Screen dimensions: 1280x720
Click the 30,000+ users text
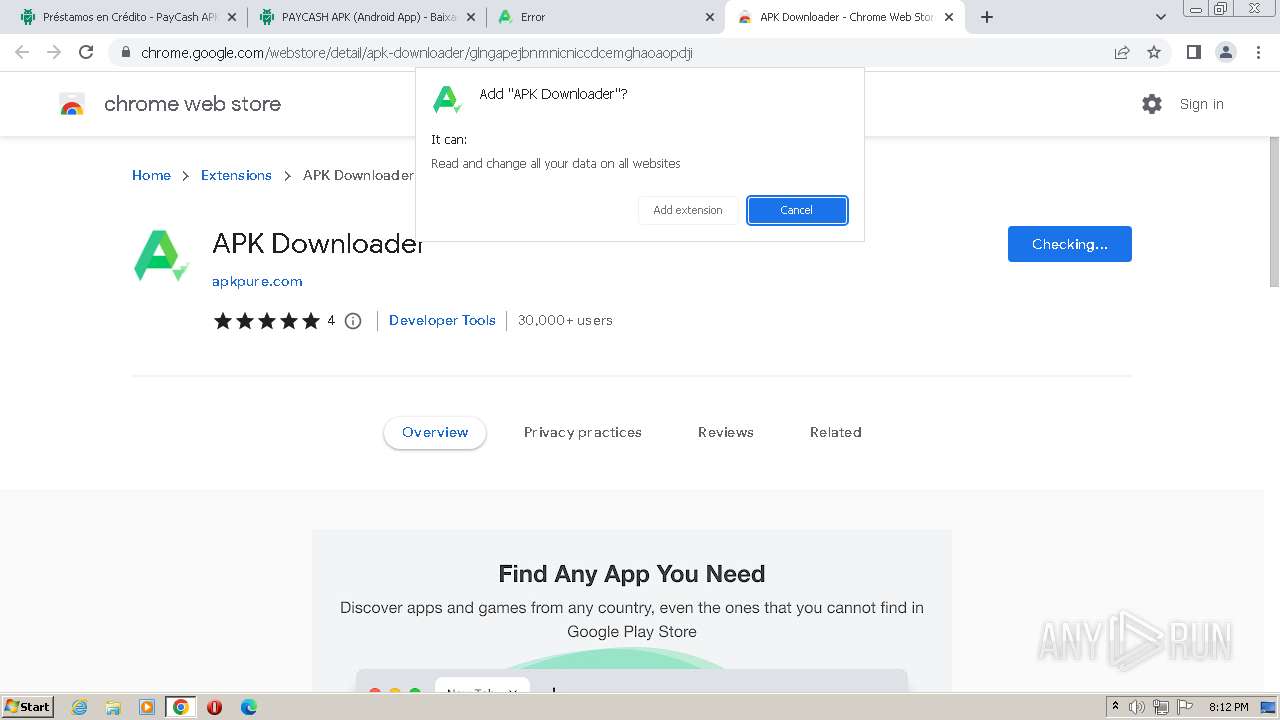[565, 320]
